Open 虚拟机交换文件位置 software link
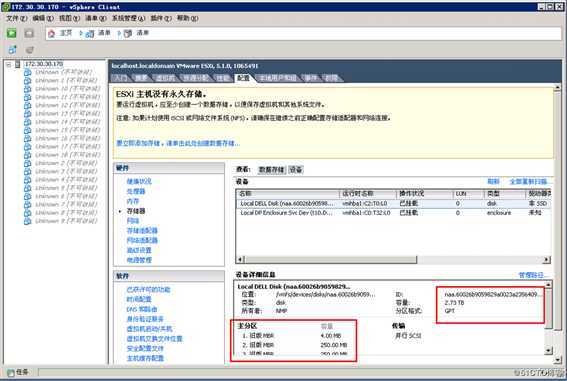The width and height of the screenshot is (567, 381). [155, 339]
